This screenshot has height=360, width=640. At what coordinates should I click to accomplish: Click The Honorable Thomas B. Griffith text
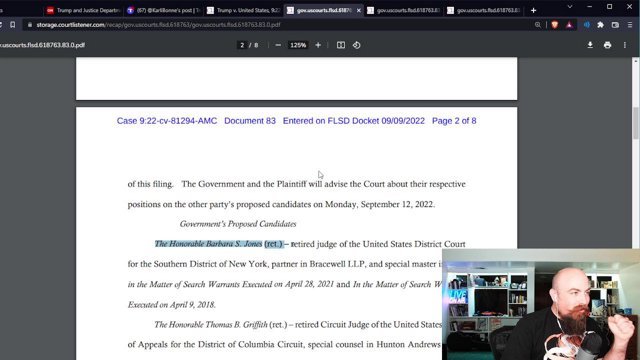[x=211, y=325]
